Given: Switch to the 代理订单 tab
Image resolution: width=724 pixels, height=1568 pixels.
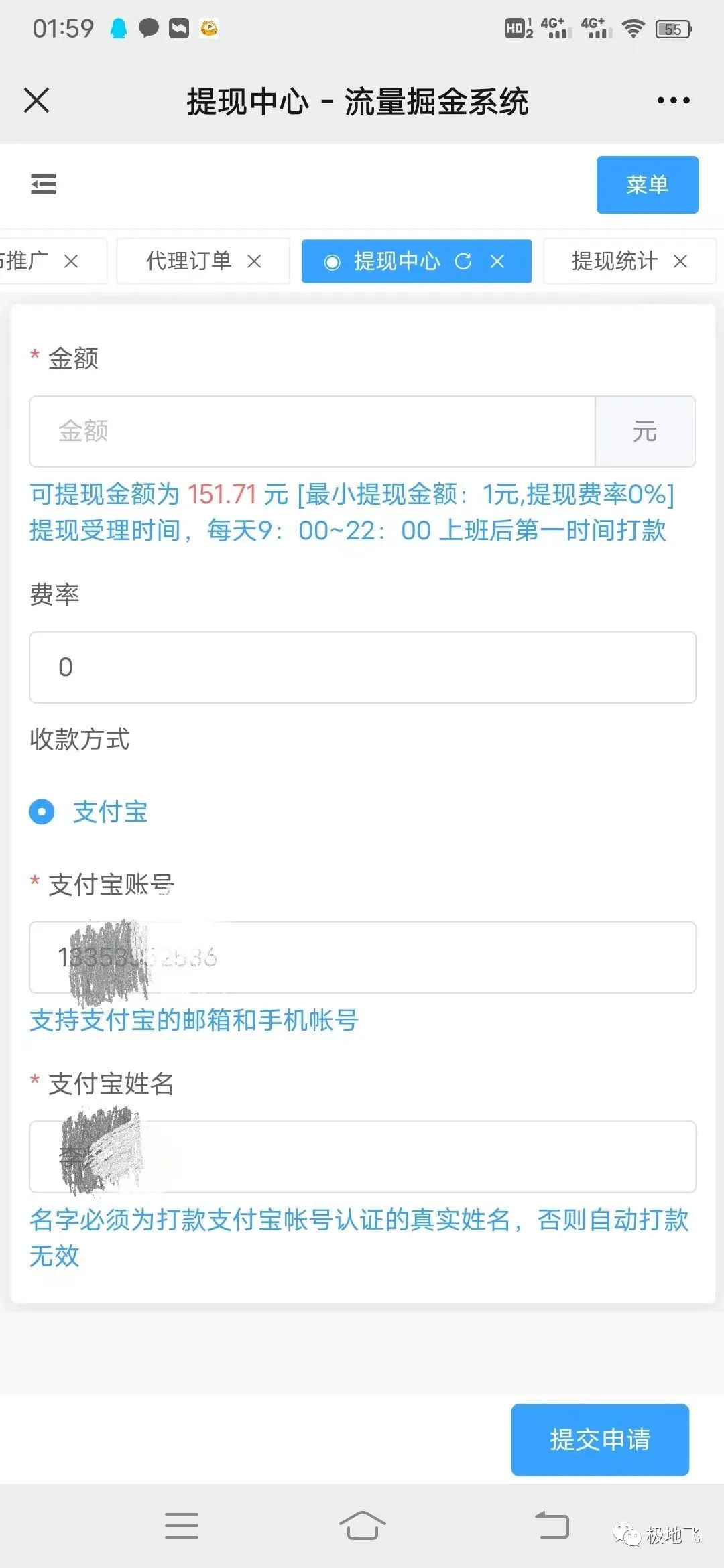Looking at the screenshot, I should (x=189, y=261).
